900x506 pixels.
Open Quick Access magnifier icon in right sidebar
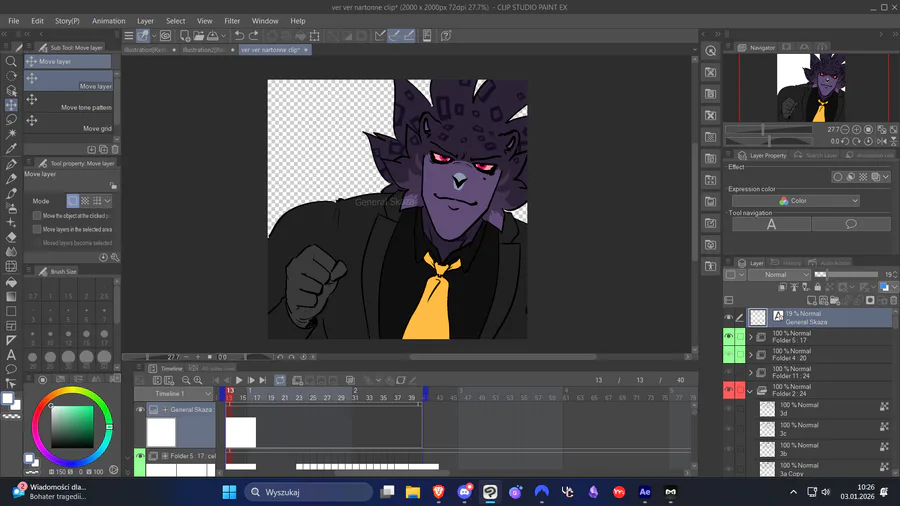[x=711, y=50]
